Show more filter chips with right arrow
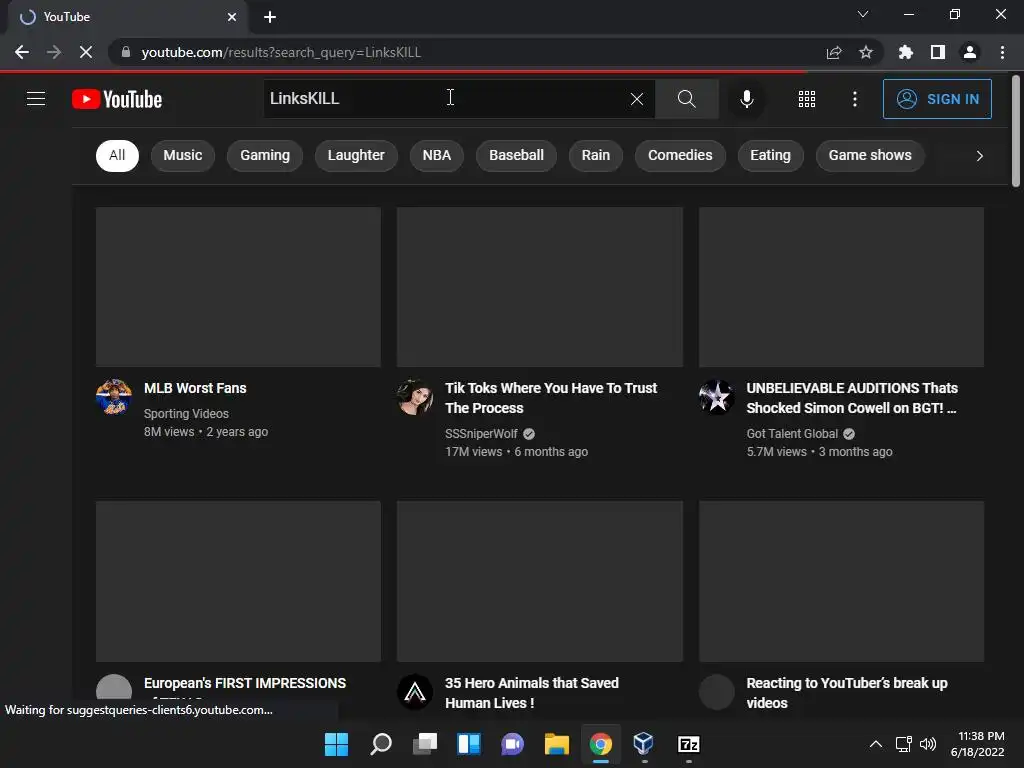The width and height of the screenshot is (1024, 768). [979, 155]
